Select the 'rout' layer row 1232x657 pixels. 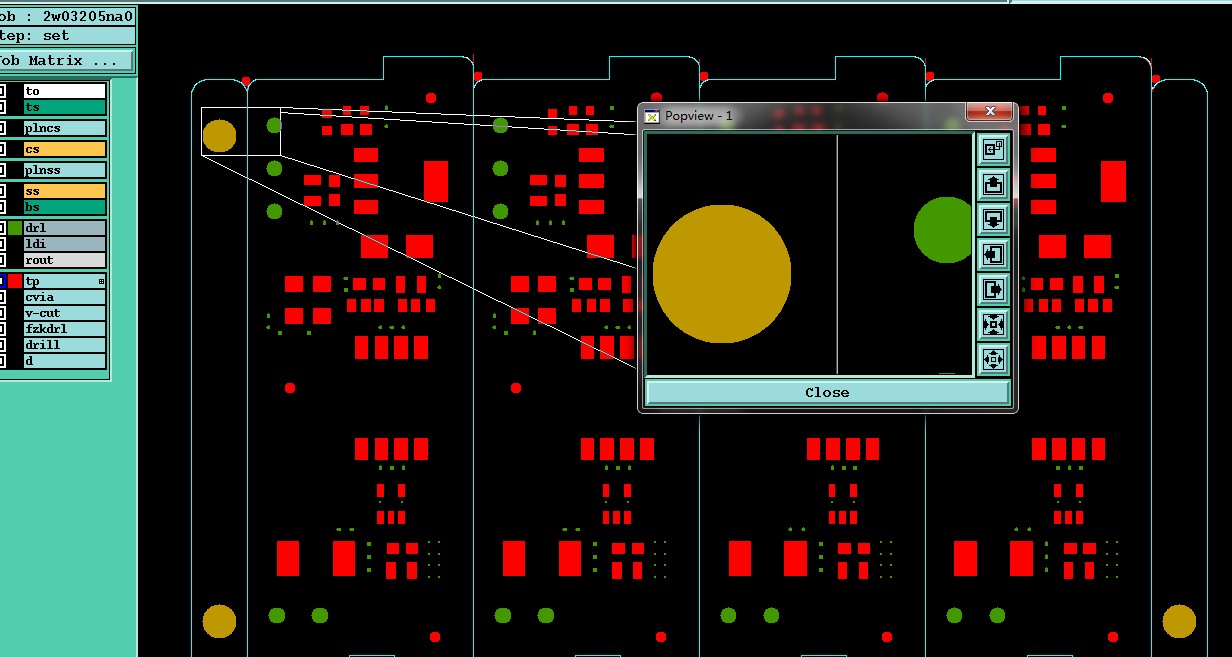click(x=64, y=260)
